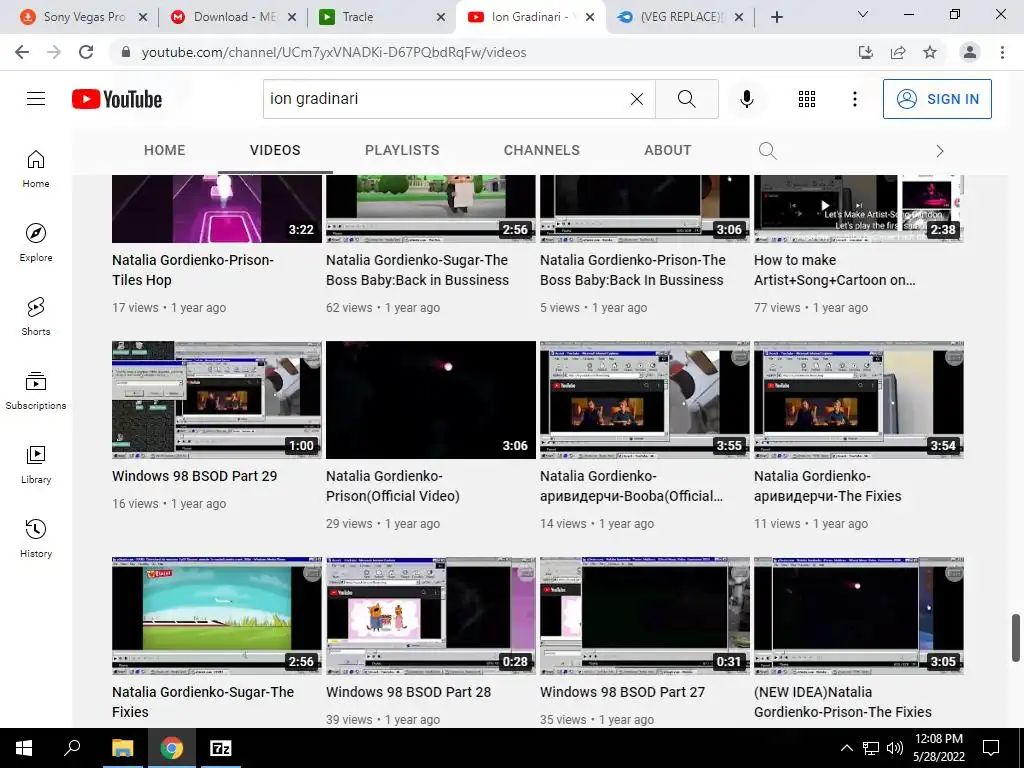Open the notification center icon
This screenshot has width=1024, height=768.
pyautogui.click(x=991, y=748)
